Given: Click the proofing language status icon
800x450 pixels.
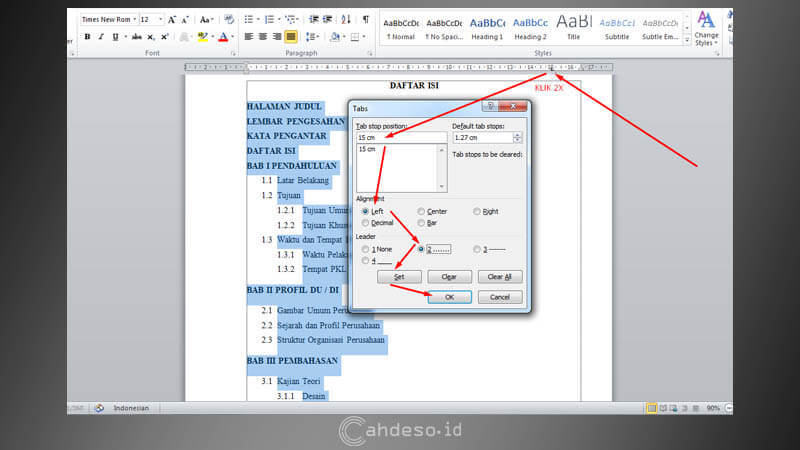Looking at the screenshot, I should pyautogui.click(x=99, y=408).
